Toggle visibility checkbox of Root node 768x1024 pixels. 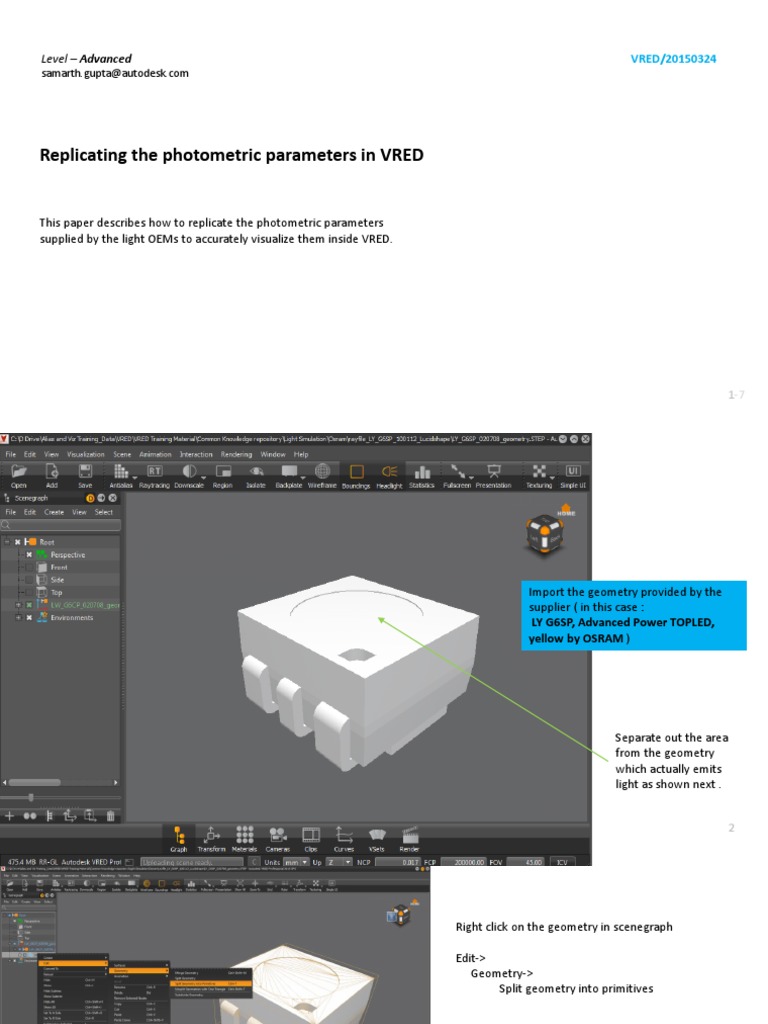tap(18, 542)
